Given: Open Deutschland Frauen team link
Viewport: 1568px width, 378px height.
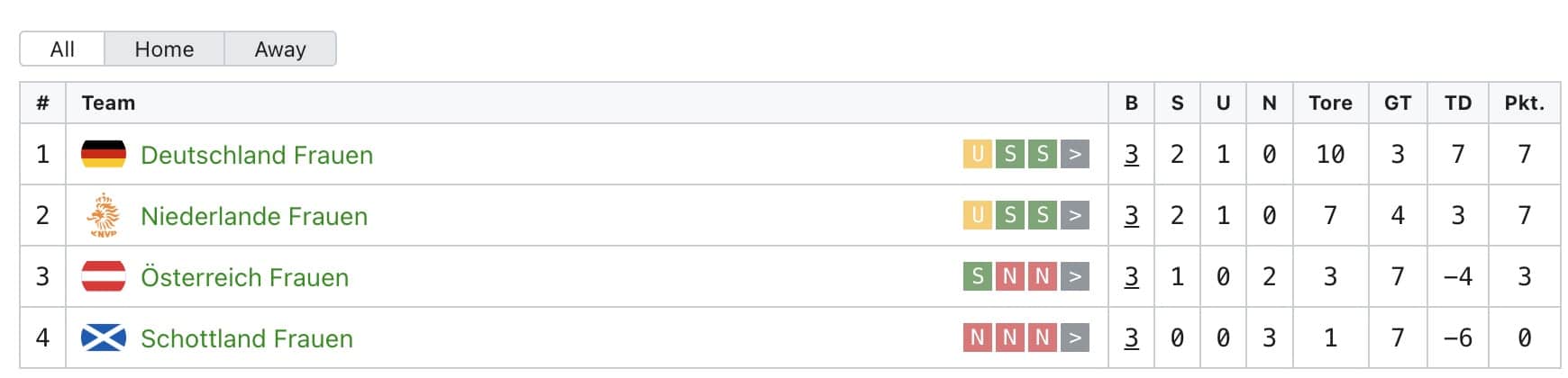Looking at the screenshot, I should pos(257,155).
